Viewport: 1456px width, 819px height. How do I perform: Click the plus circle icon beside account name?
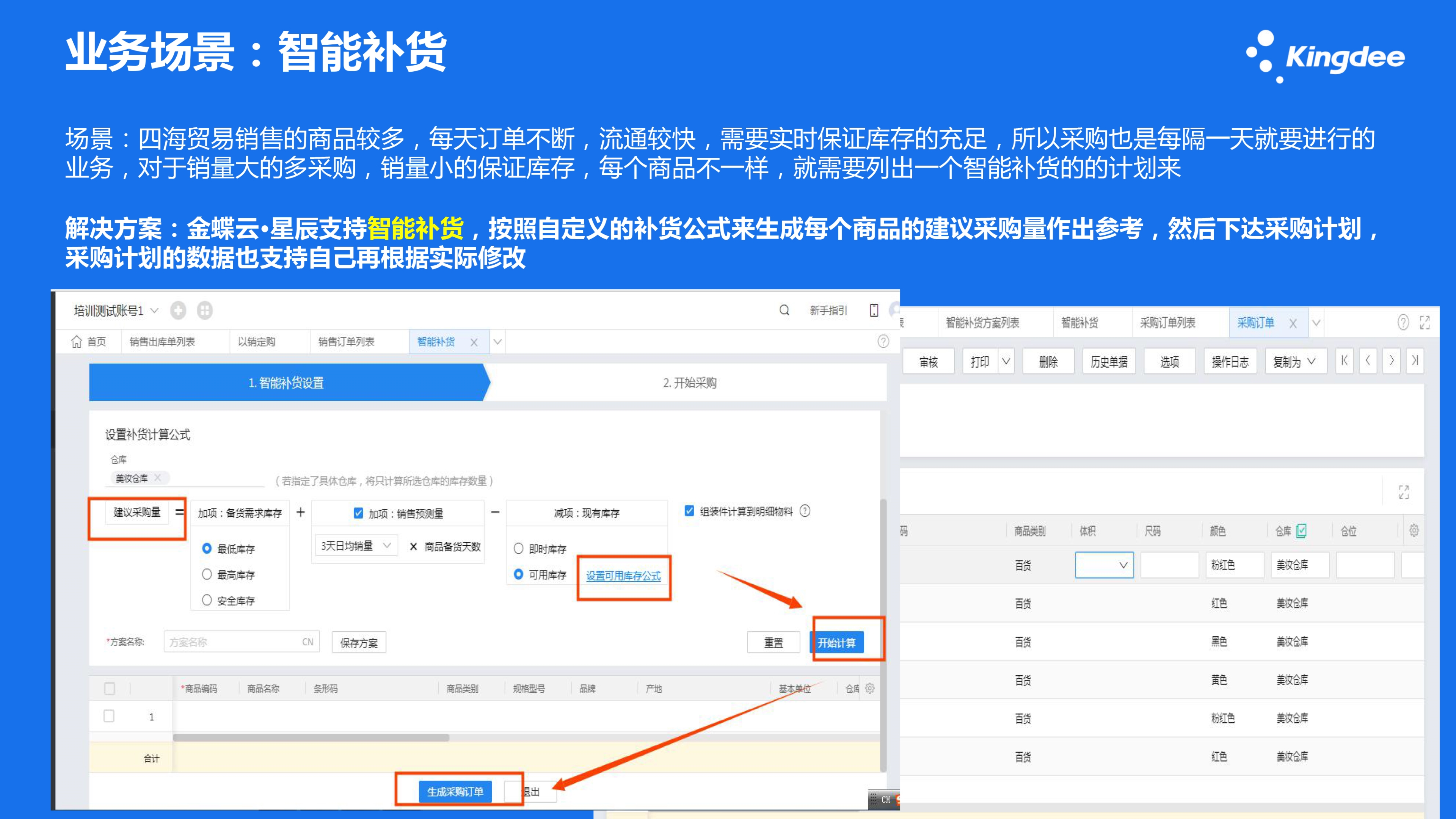click(x=178, y=310)
